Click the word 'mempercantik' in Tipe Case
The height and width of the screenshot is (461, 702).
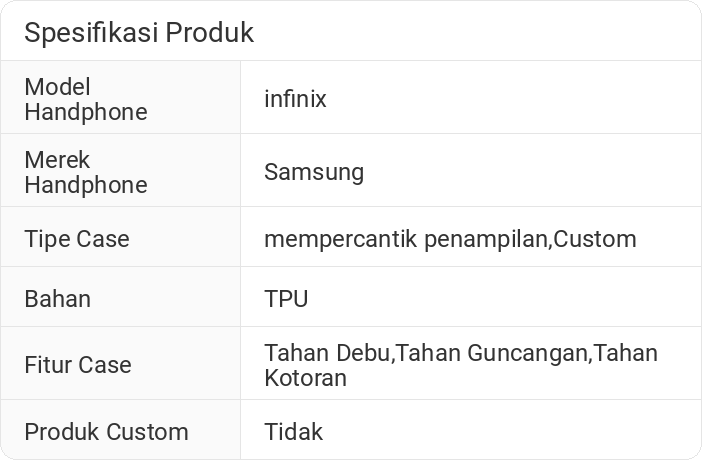click(340, 239)
